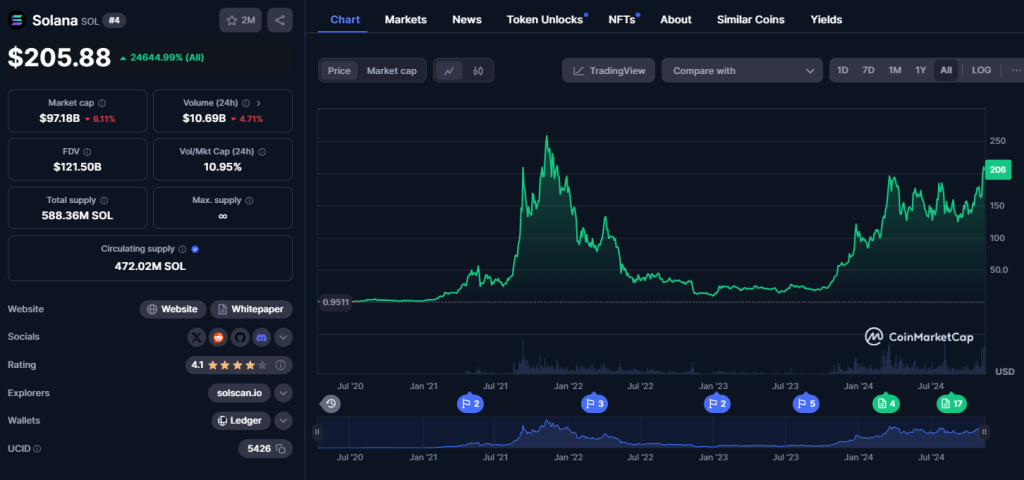Click Max. supply info icon
This screenshot has width=1024, height=480.
[249, 200]
